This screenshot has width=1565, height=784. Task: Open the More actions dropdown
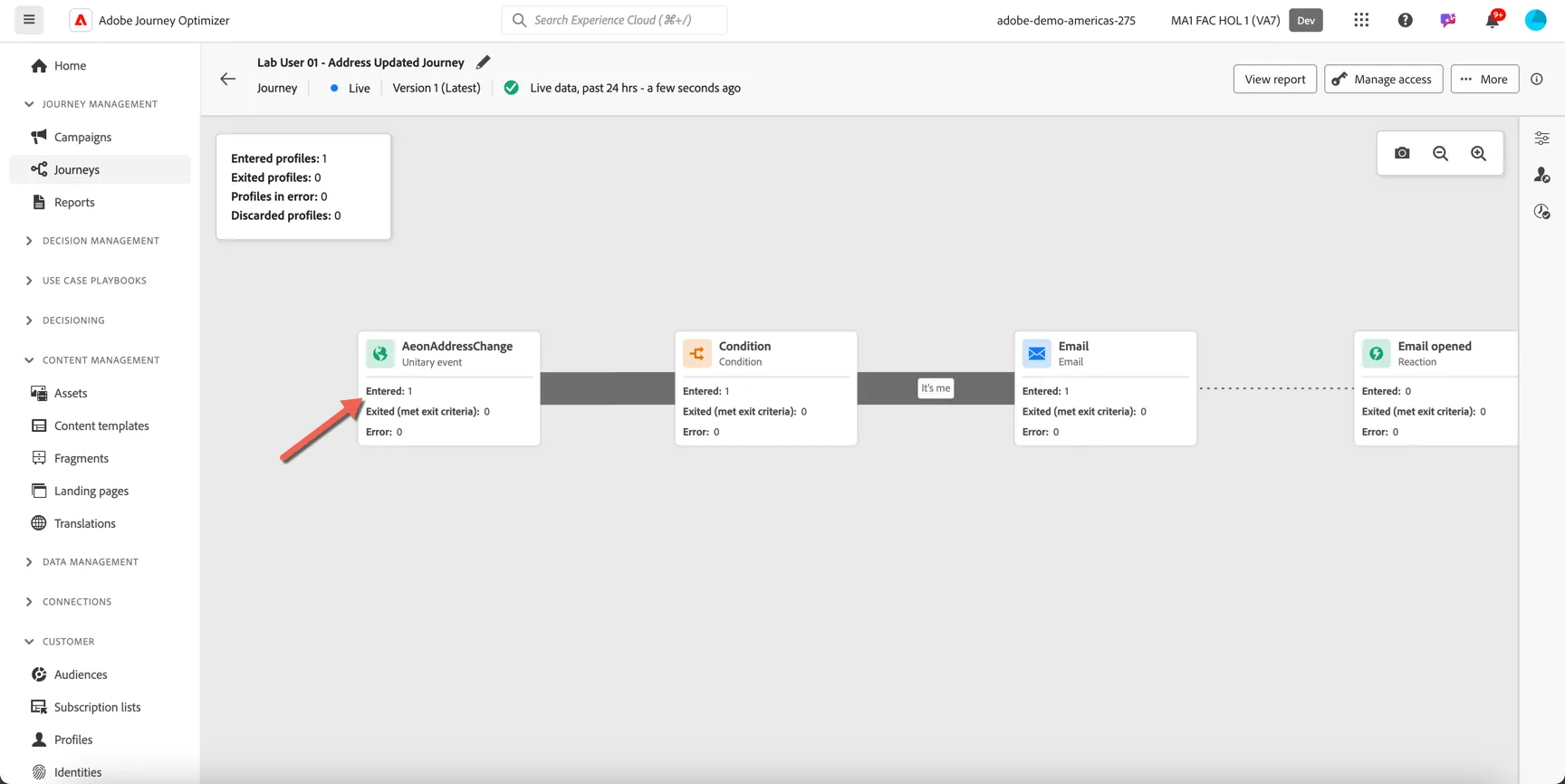pyautogui.click(x=1484, y=79)
